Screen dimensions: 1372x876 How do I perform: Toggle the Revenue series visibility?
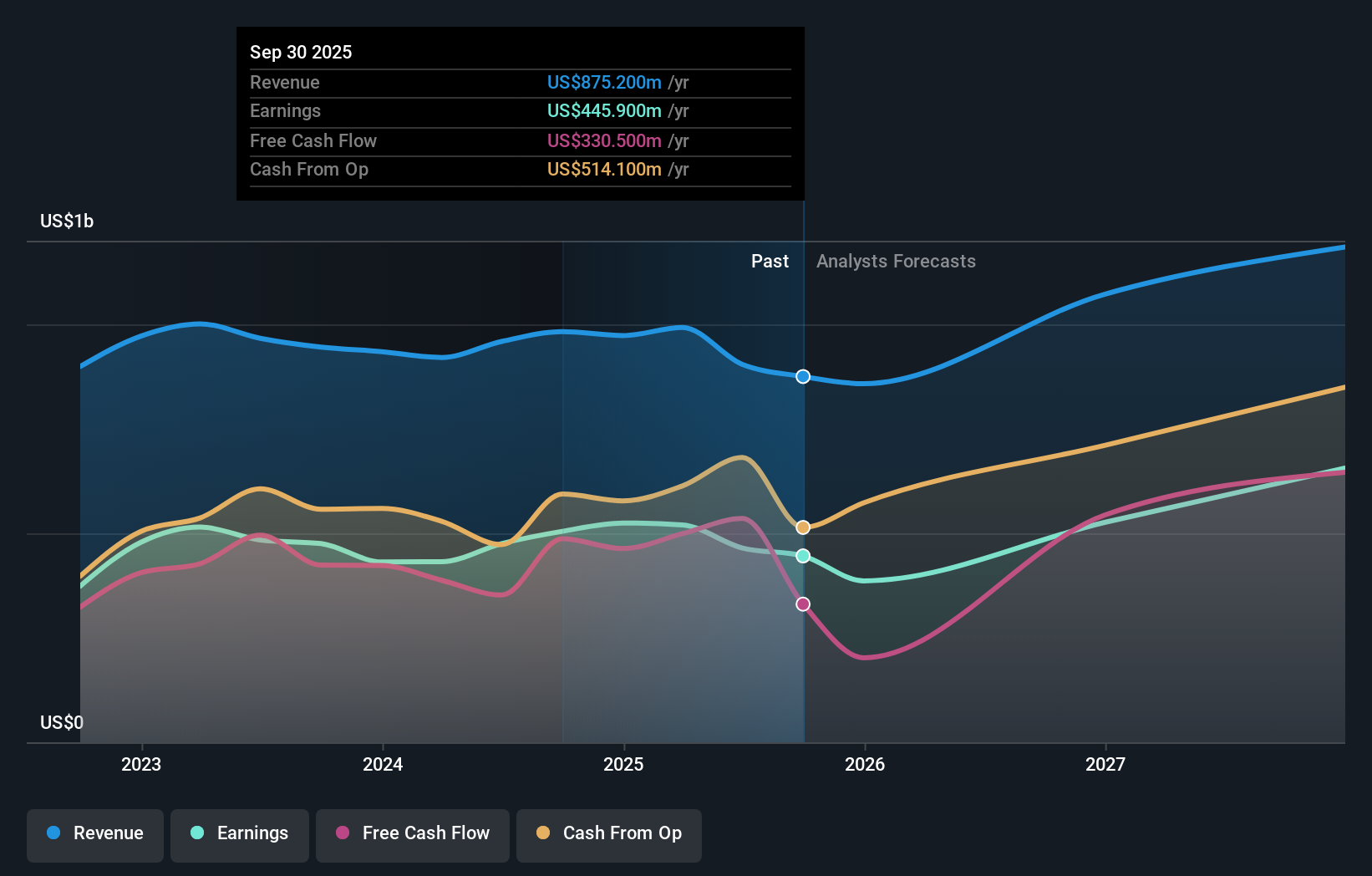click(94, 835)
